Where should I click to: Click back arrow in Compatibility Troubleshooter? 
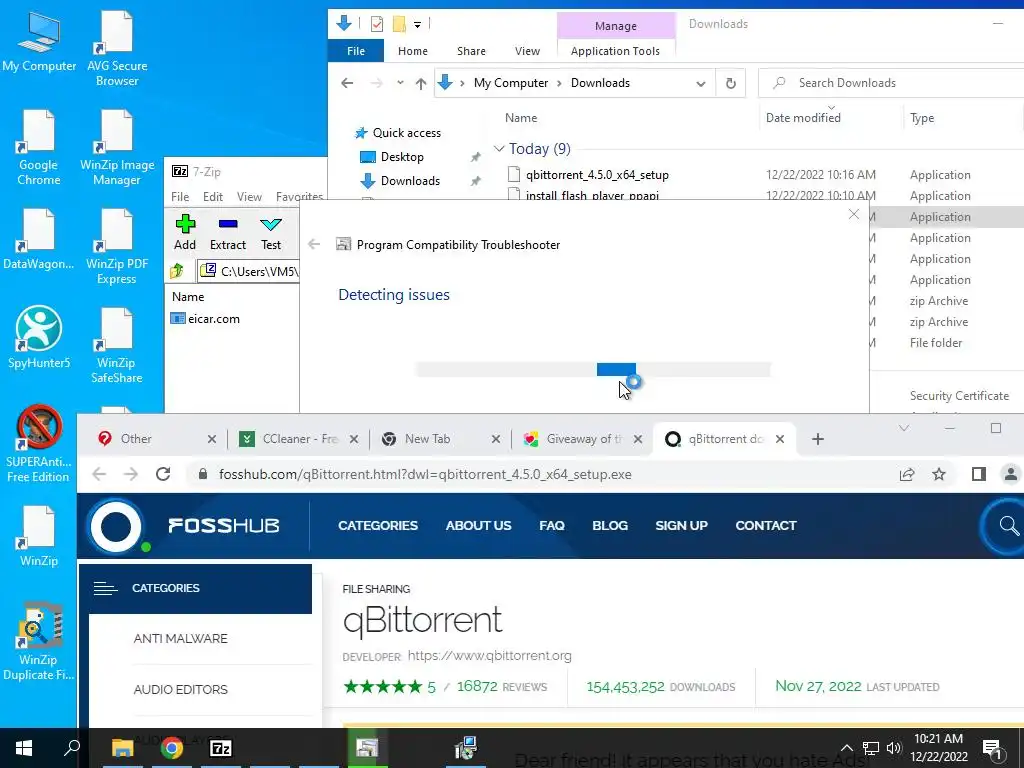(314, 244)
